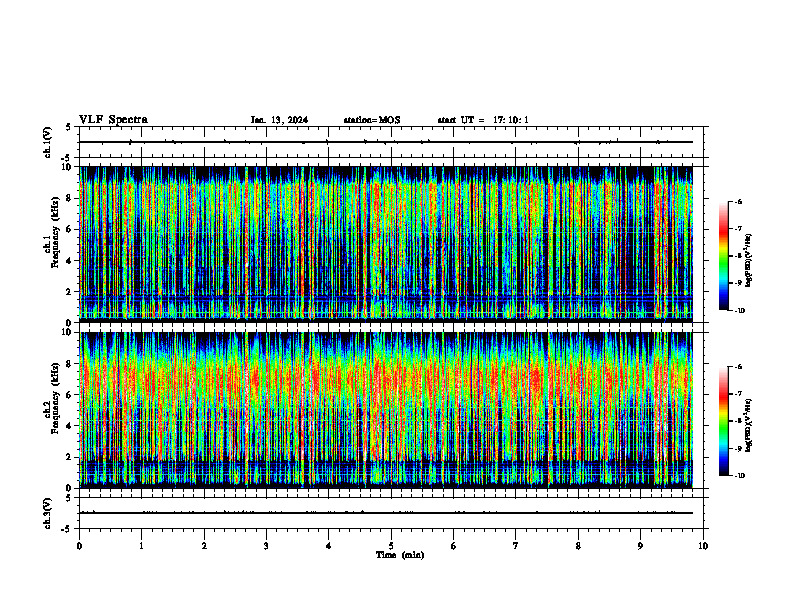792x612 pixels.
Task: Click the "8" tick on the time axis
Action: (x=578, y=546)
